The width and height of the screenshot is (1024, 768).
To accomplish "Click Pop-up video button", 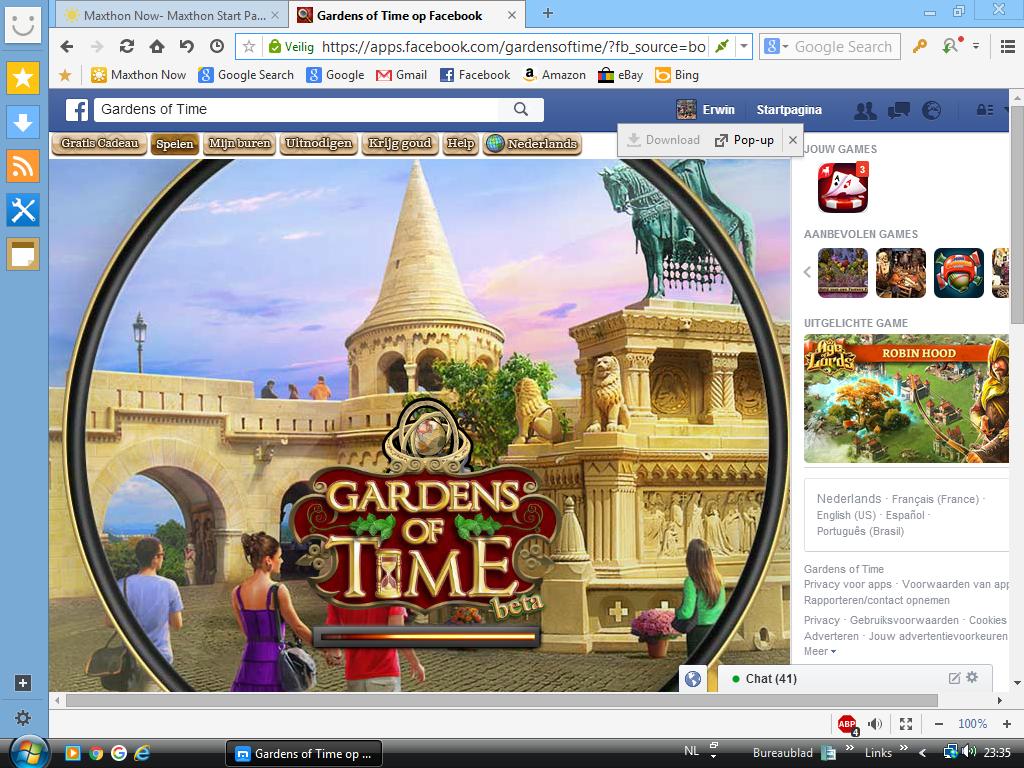I will (x=744, y=140).
